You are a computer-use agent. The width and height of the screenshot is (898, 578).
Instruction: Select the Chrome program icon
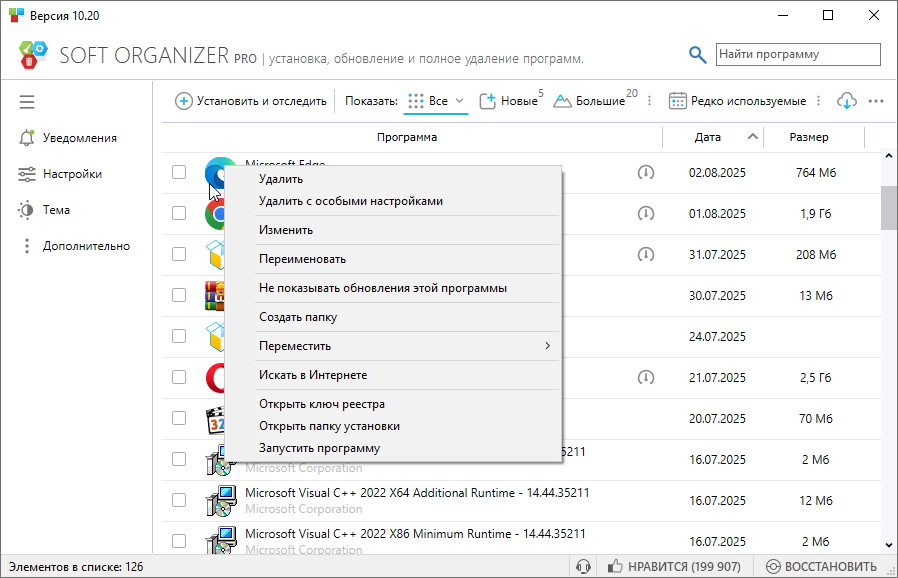pos(215,214)
